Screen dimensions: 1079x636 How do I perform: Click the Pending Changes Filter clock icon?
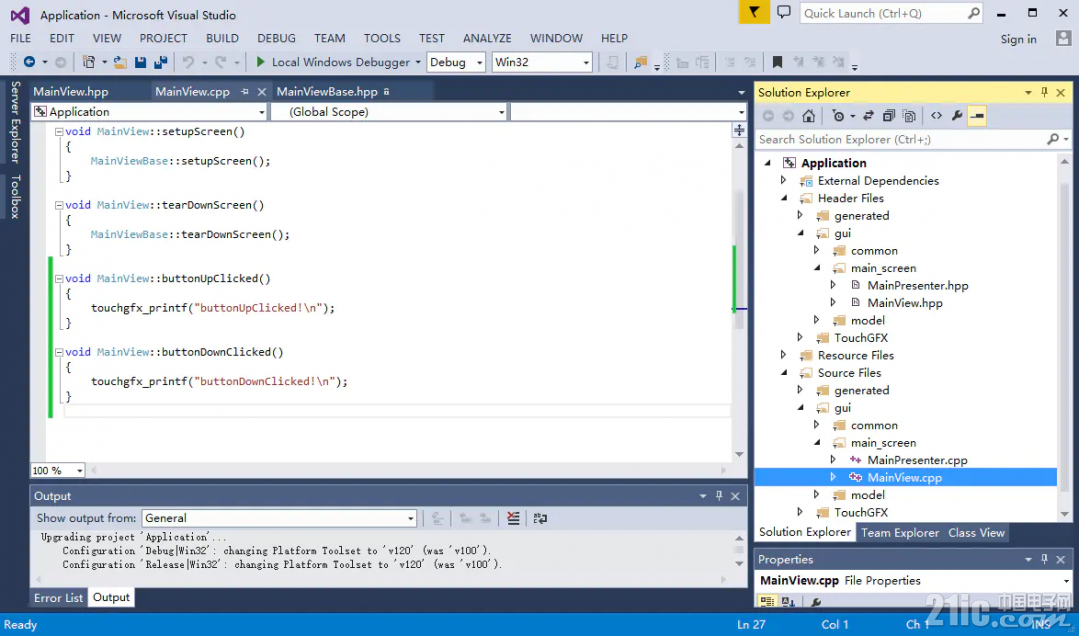coord(838,116)
